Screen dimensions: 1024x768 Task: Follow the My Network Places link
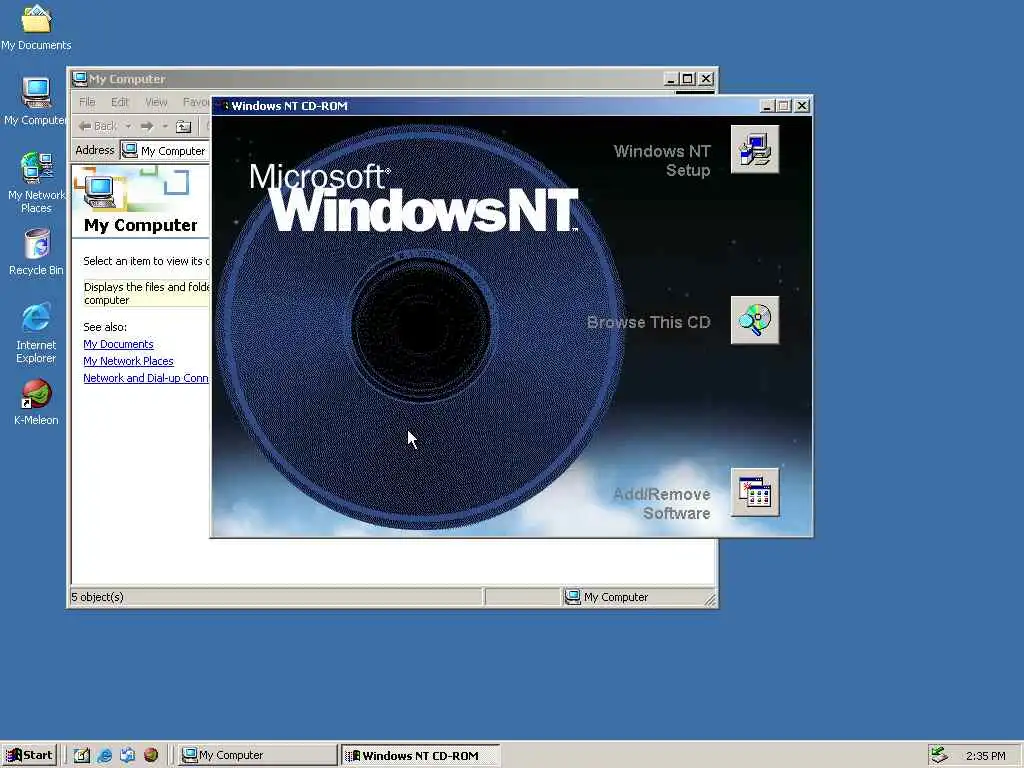[x=128, y=361]
